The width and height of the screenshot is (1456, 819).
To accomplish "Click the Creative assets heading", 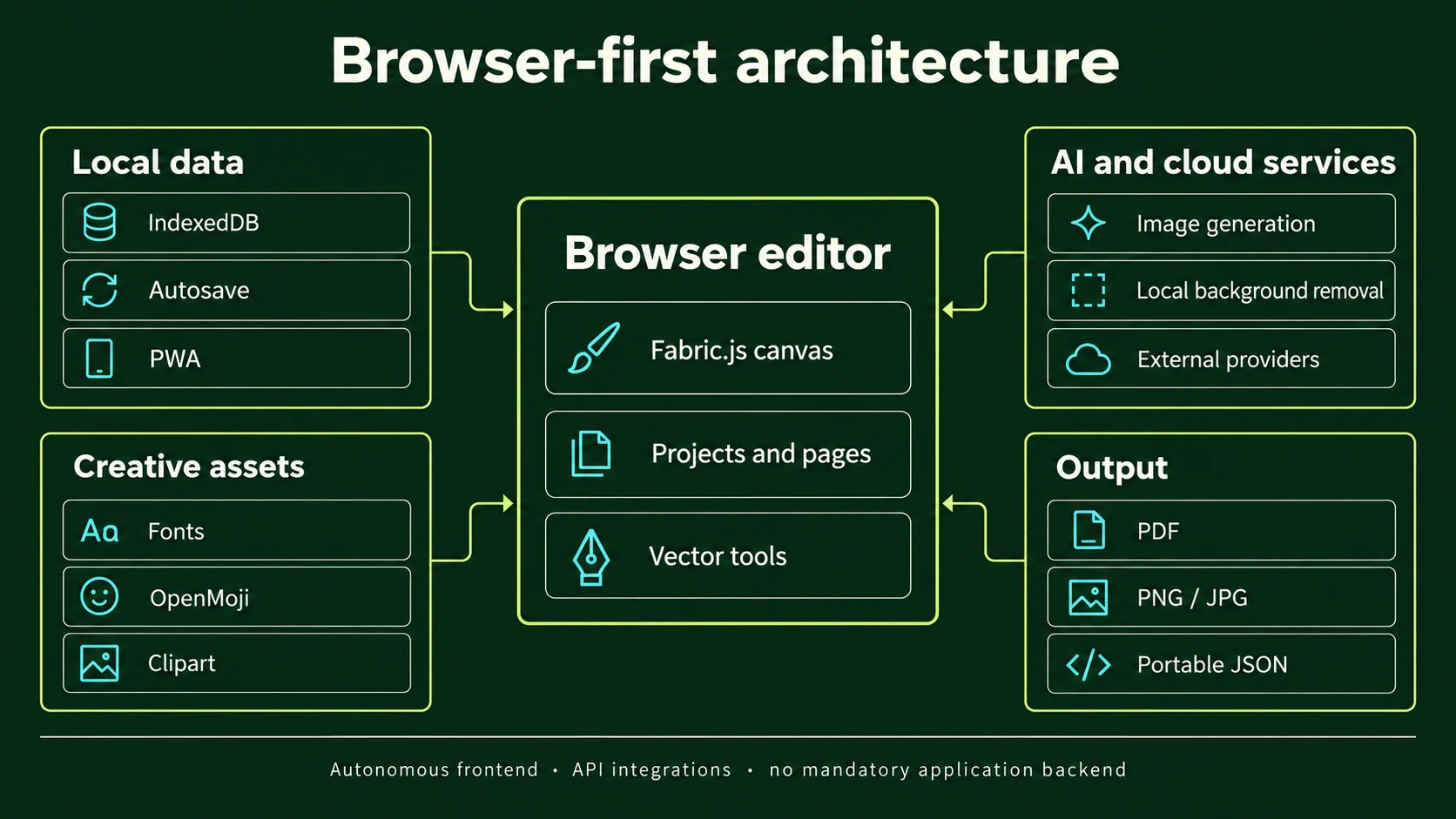I will click(189, 467).
